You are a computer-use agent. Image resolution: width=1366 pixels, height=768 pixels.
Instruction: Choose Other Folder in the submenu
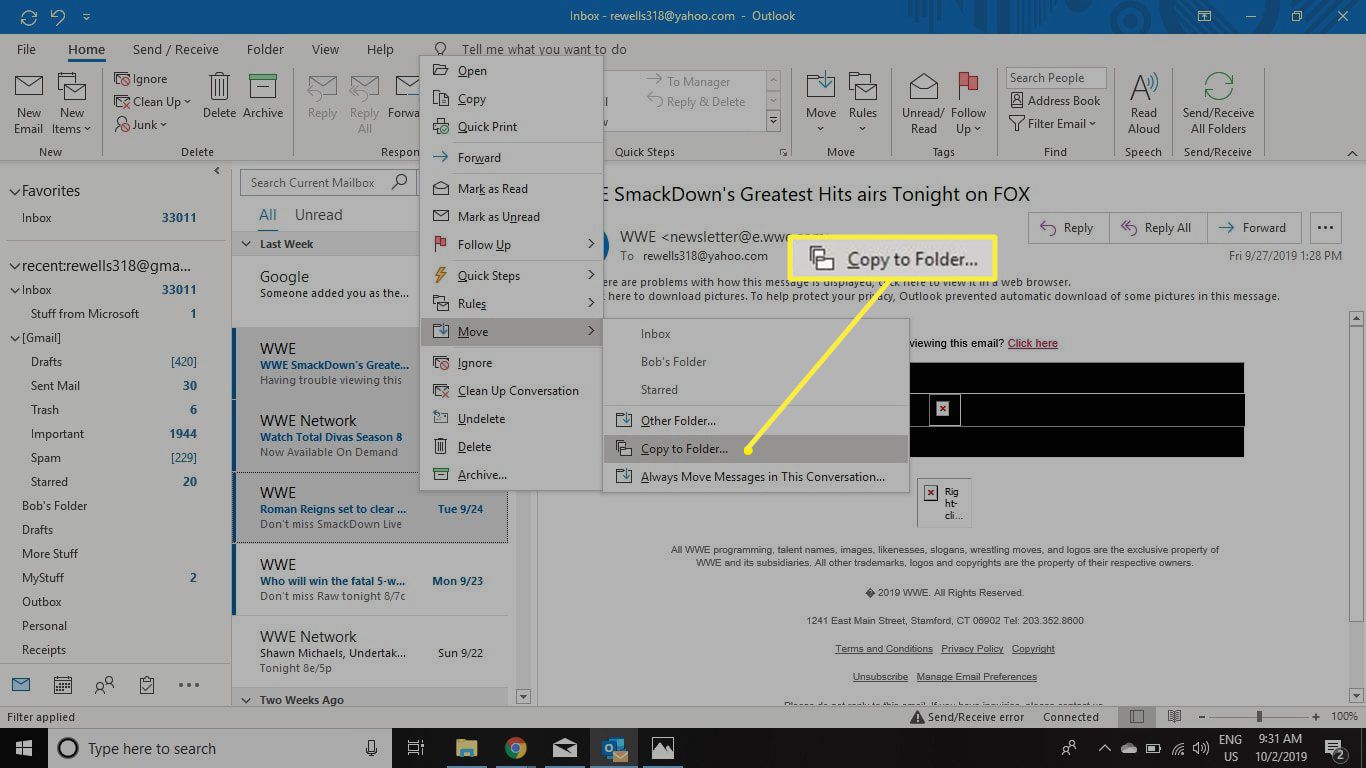[x=756, y=421]
